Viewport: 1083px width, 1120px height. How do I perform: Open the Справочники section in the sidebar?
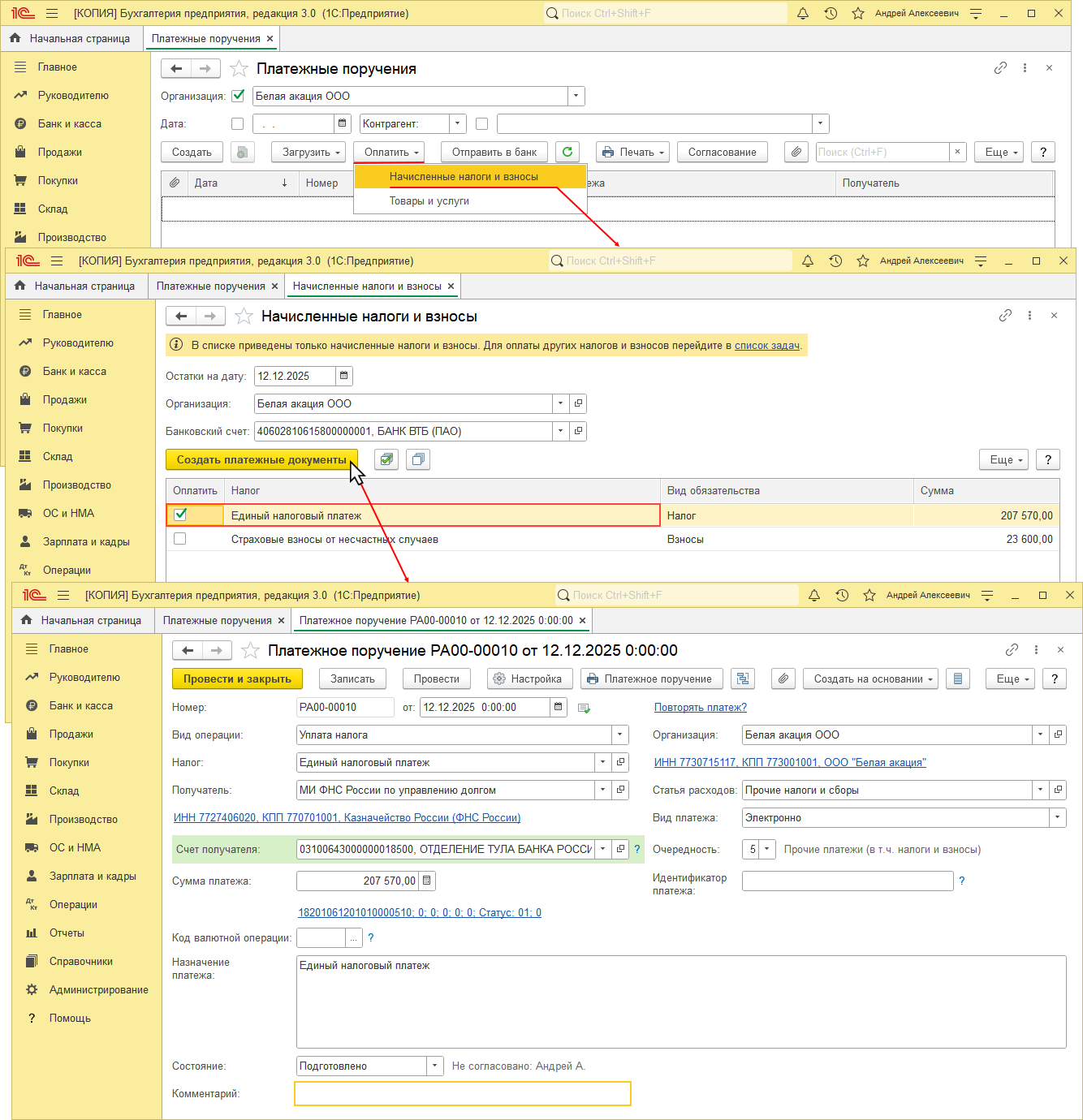pyautogui.click(x=81, y=961)
